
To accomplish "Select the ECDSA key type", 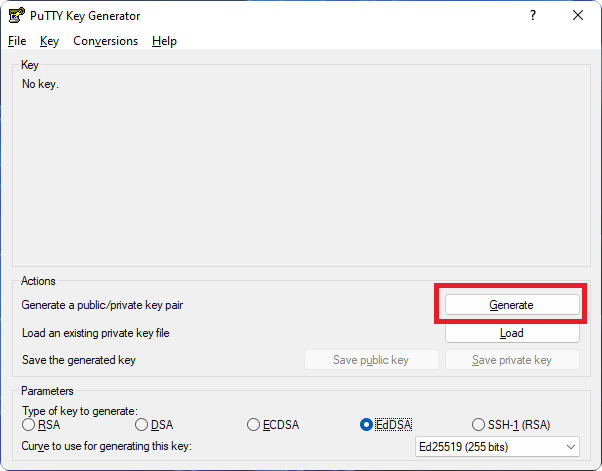I will click(273, 425).
